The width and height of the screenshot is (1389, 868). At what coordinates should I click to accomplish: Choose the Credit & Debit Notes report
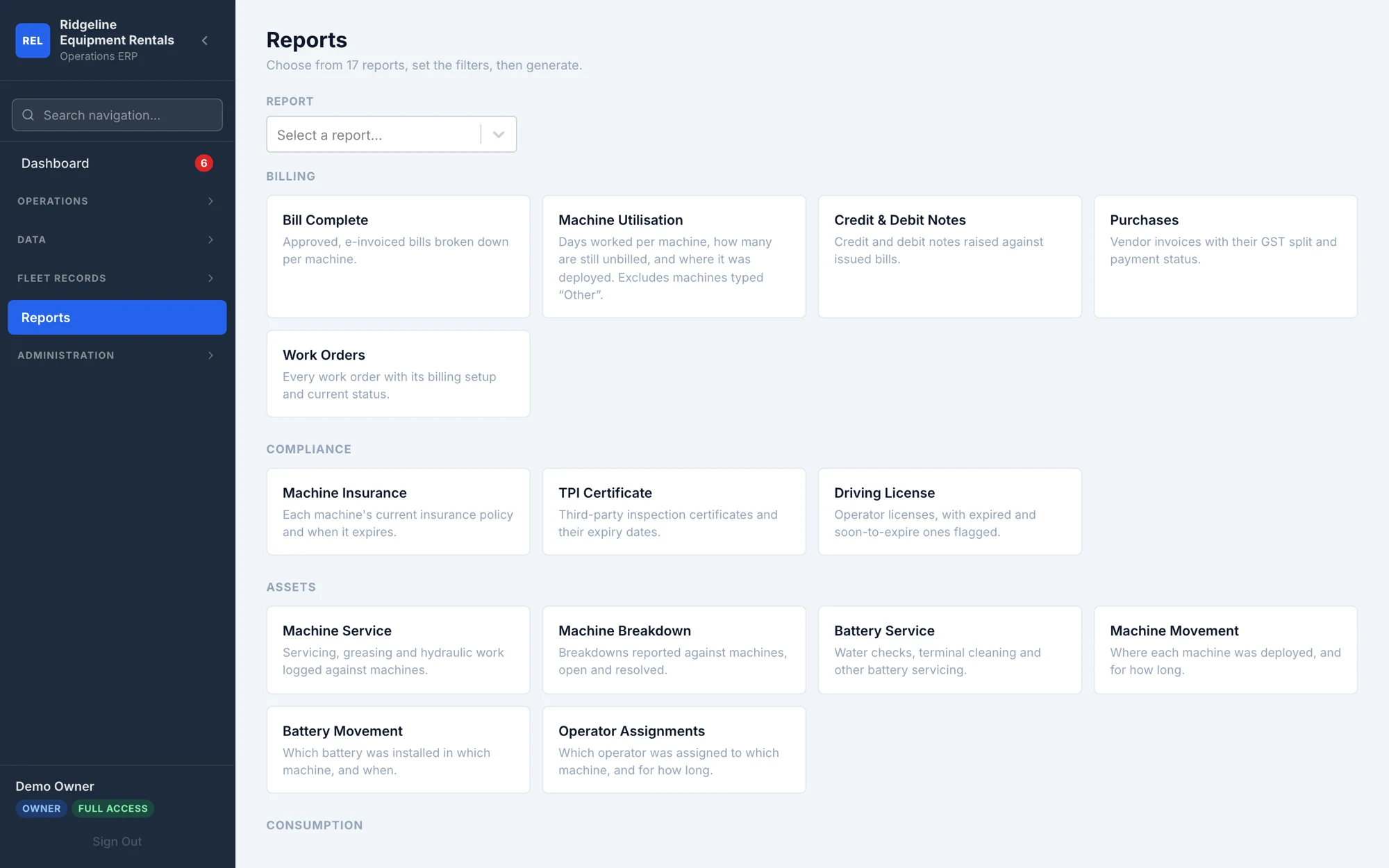[x=949, y=256]
